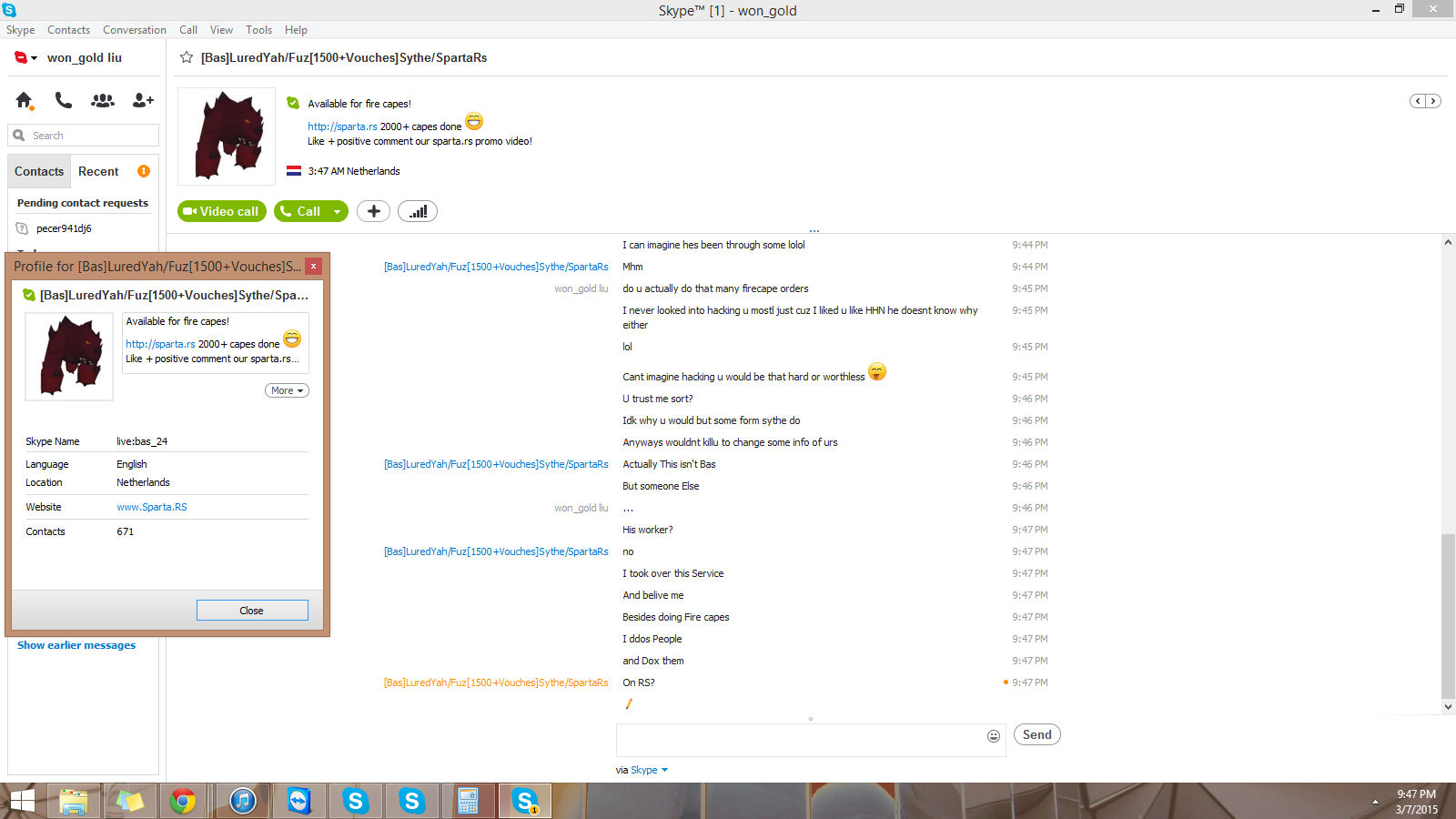The image size is (1456, 819).
Task: Open TeamViewer from the taskbar
Action: [x=298, y=801]
